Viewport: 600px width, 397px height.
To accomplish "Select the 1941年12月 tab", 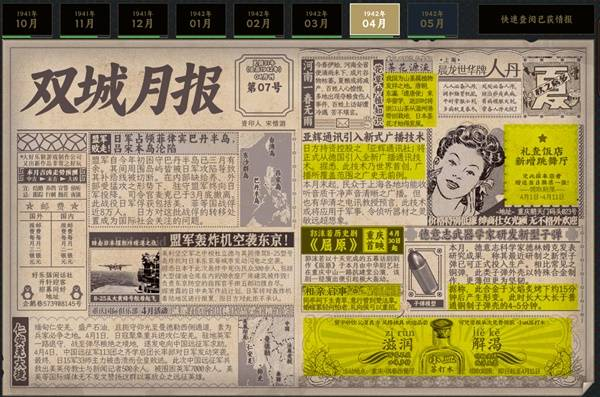I will (142, 20).
